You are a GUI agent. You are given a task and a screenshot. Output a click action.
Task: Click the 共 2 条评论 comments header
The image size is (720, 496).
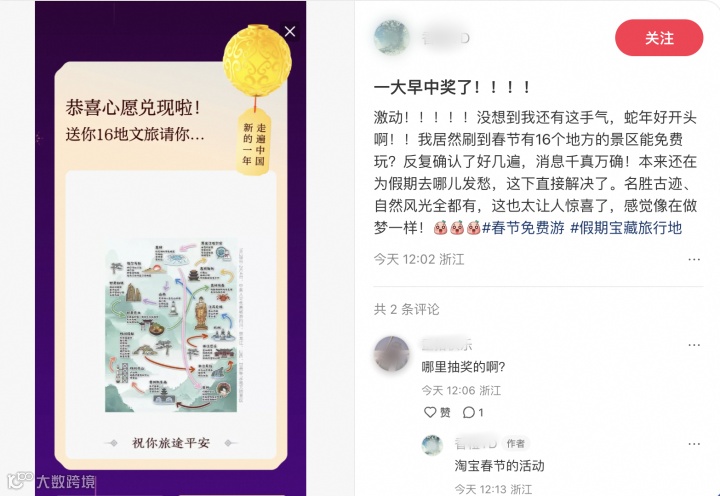406,309
